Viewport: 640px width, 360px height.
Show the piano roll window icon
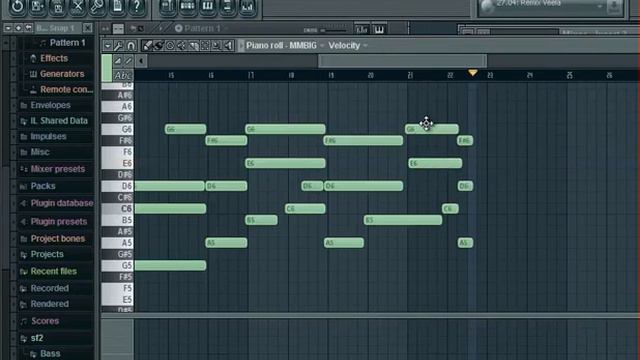[x=207, y=6]
